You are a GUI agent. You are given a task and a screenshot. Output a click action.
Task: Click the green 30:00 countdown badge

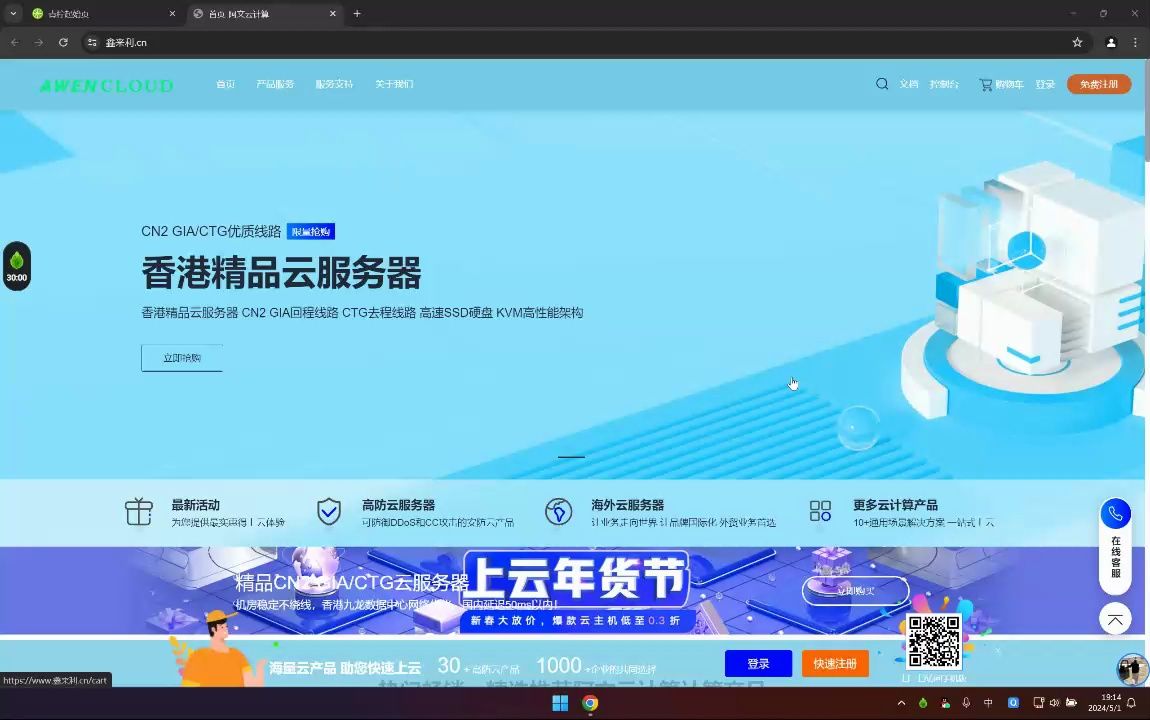16,265
